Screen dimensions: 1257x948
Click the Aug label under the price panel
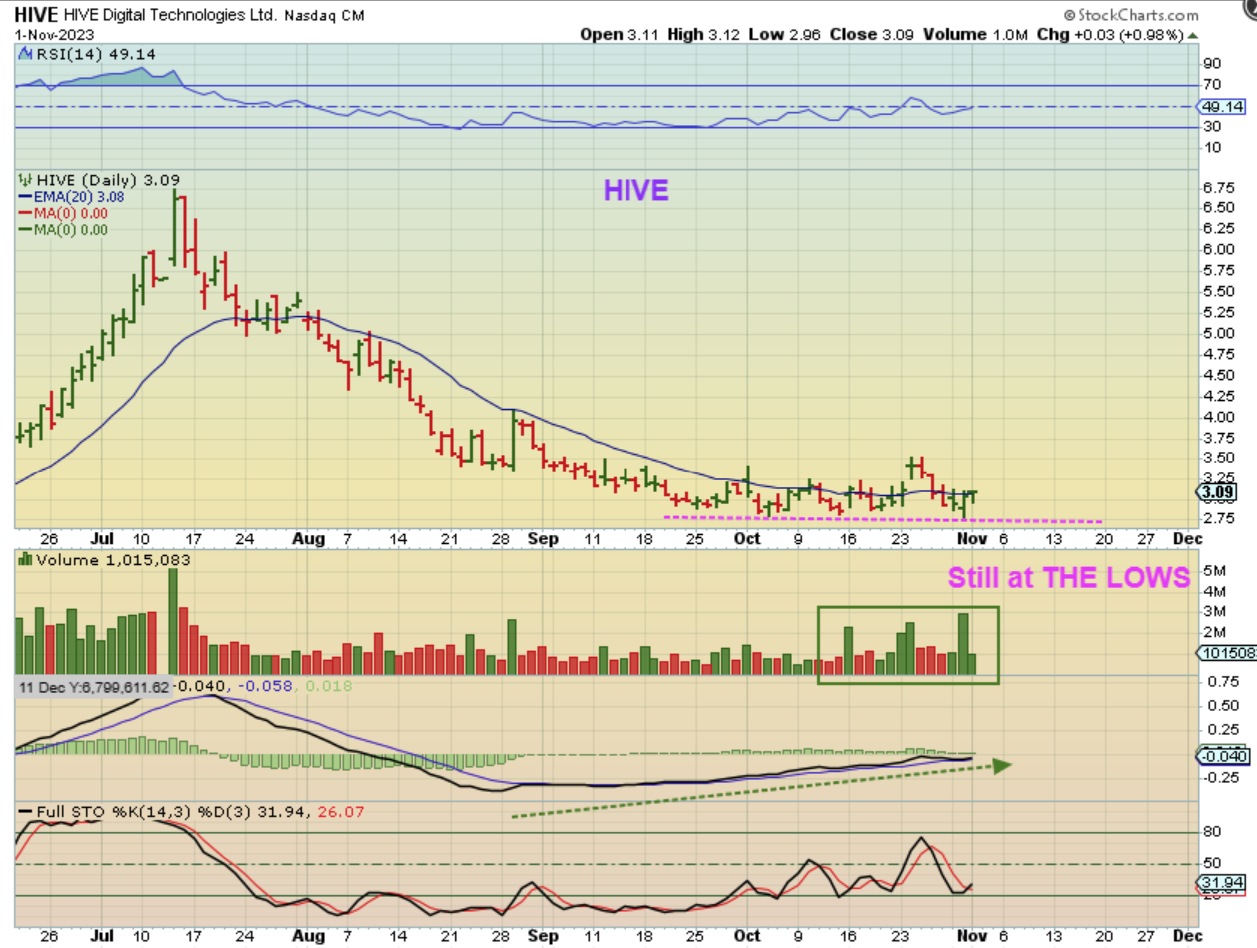point(310,538)
